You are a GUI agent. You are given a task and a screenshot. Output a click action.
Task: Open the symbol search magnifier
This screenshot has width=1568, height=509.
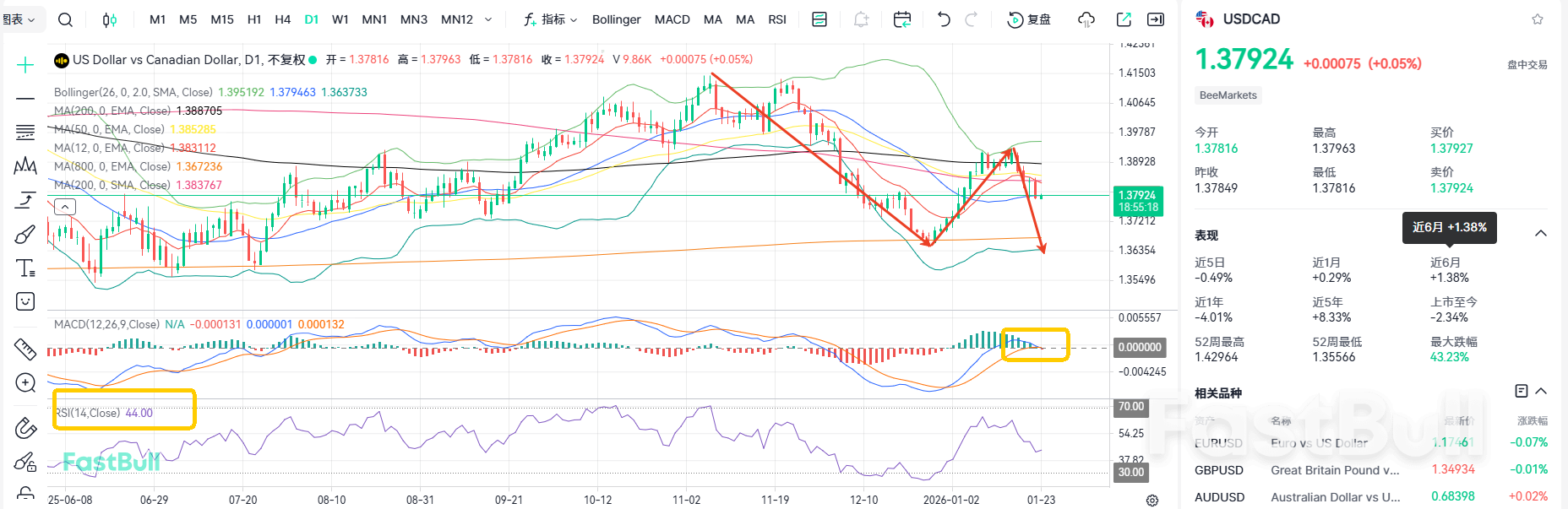click(x=65, y=19)
